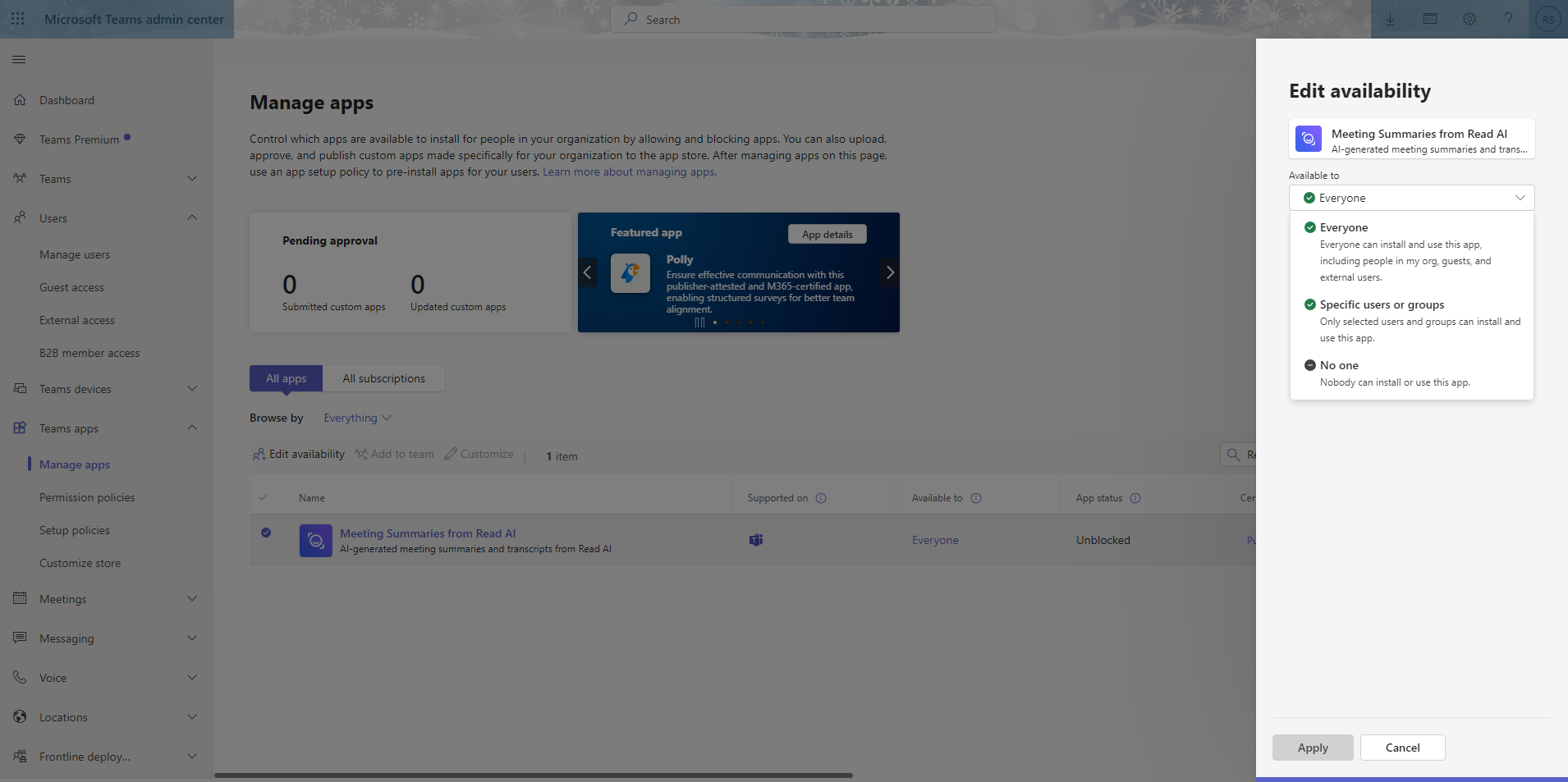Open Setup policies in sidebar
The height and width of the screenshot is (782, 1568).
coord(75,530)
